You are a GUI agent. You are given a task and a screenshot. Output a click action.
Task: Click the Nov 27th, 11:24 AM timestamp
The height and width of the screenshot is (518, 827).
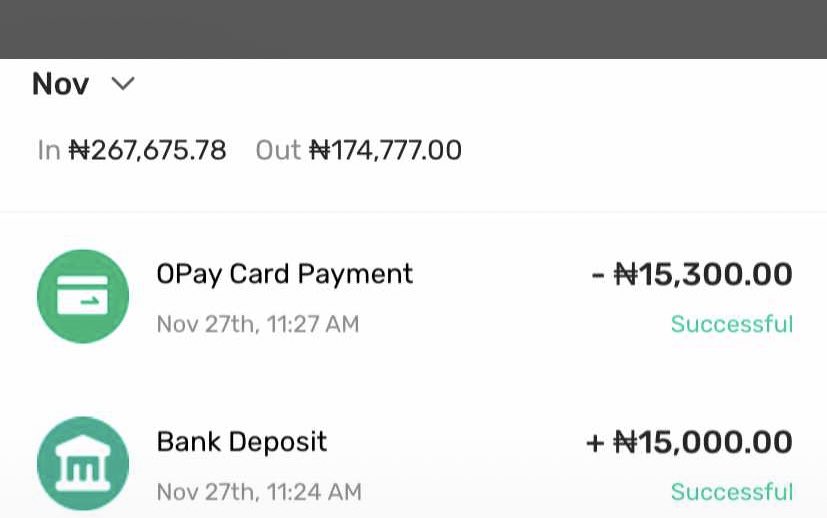pyautogui.click(x=258, y=492)
